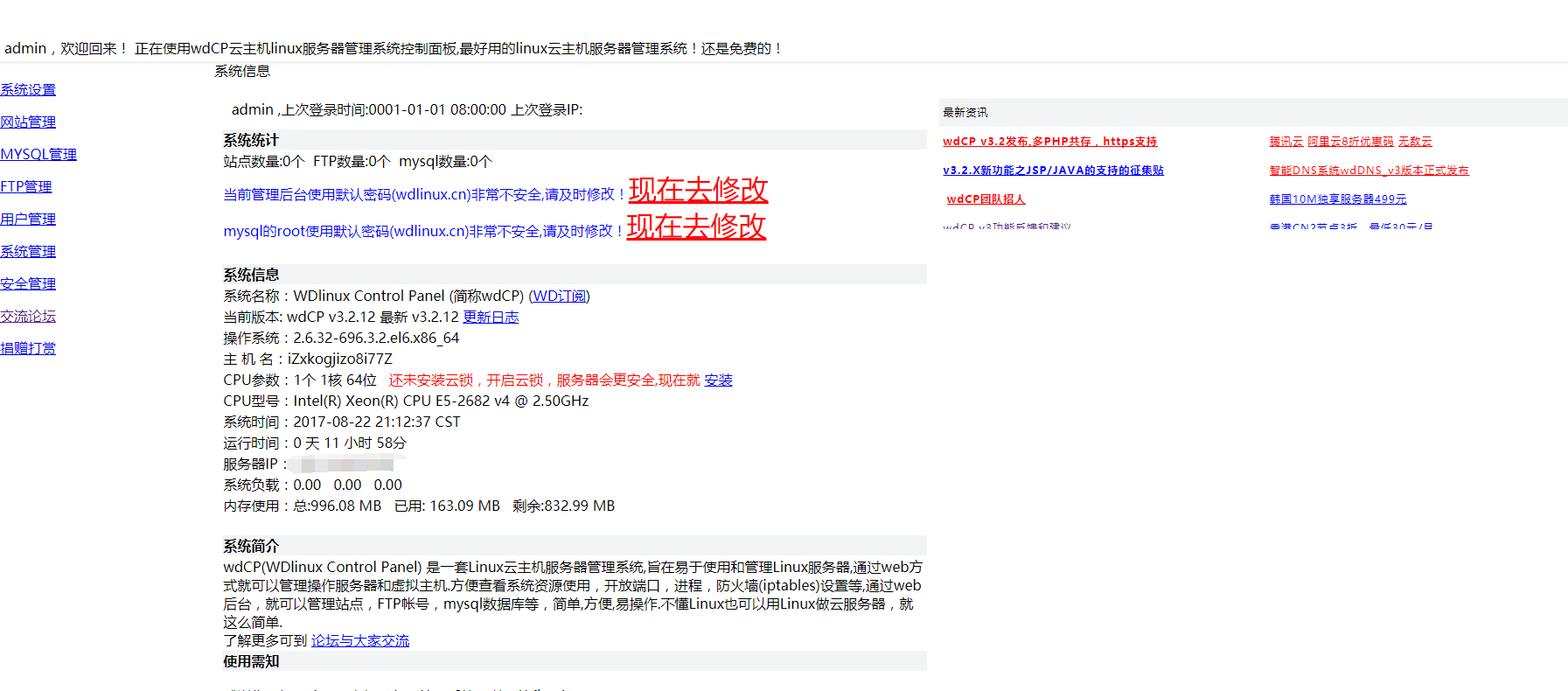
Task: Visit the 交流论坛 sidebar link
Action: pos(28,317)
